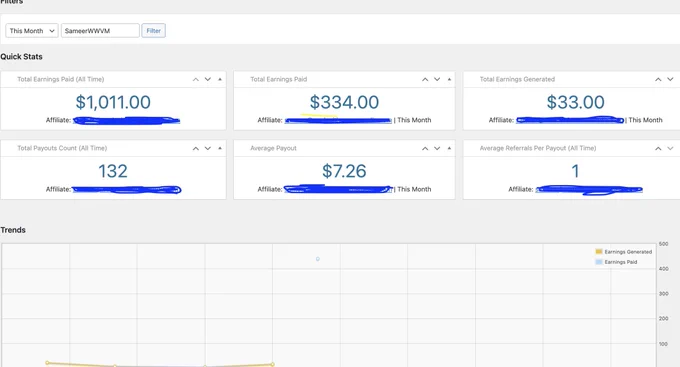Move Total Payouts Count widget down
Screen dimensions: 680x367
(x=208, y=148)
